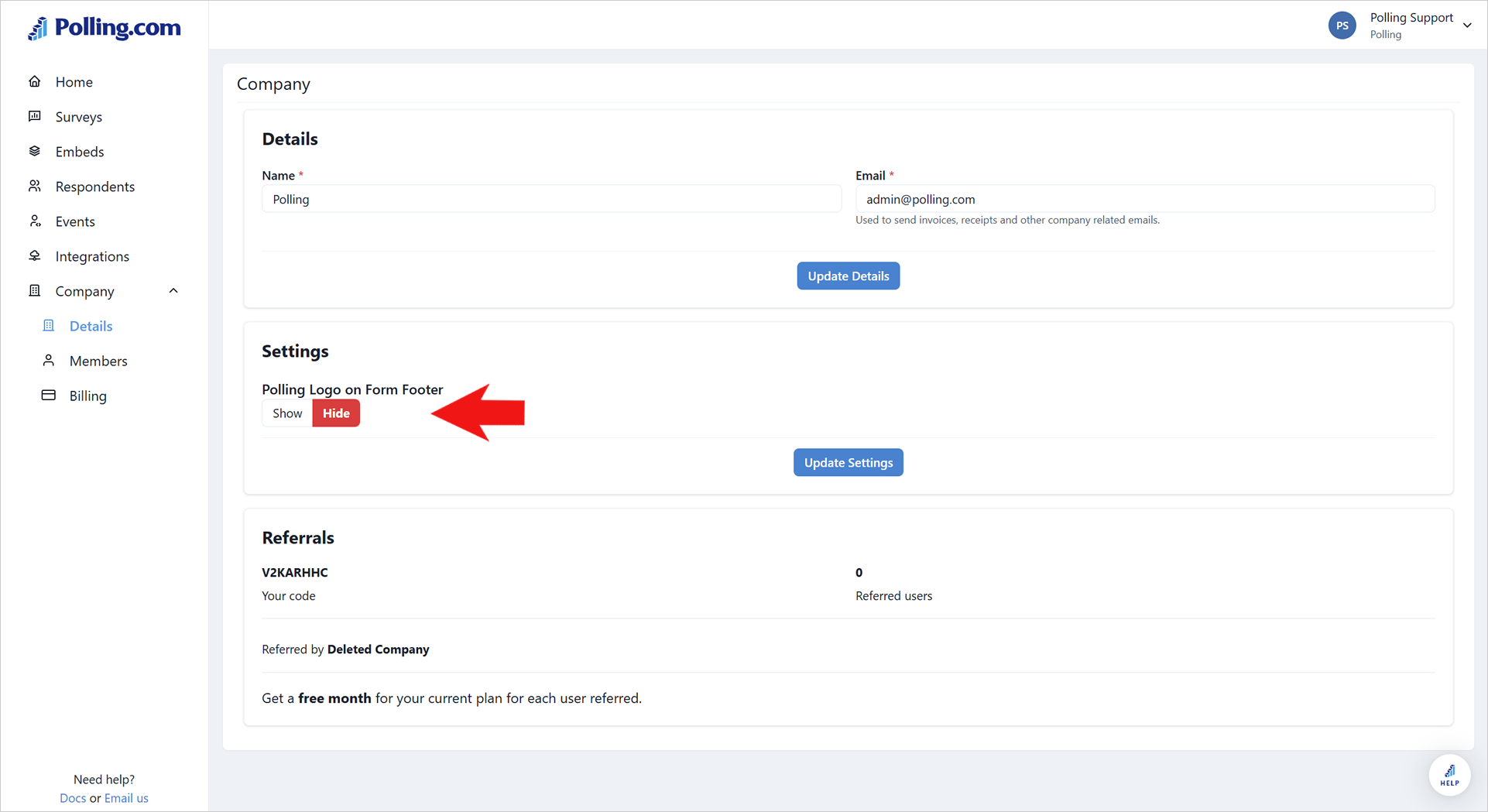
Task: Open the Docs link
Action: click(73, 798)
